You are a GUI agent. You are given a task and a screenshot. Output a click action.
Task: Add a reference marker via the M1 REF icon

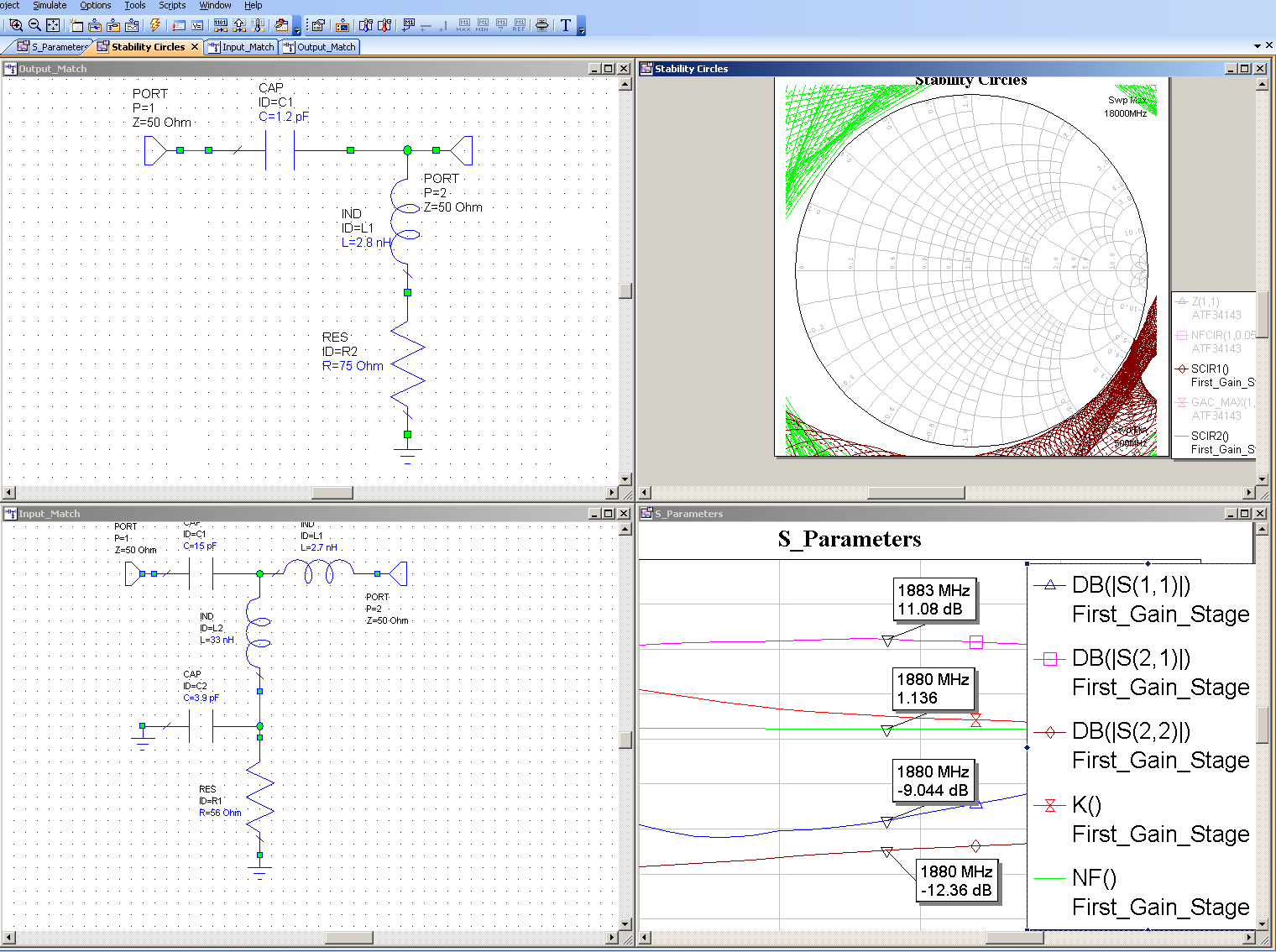519,25
